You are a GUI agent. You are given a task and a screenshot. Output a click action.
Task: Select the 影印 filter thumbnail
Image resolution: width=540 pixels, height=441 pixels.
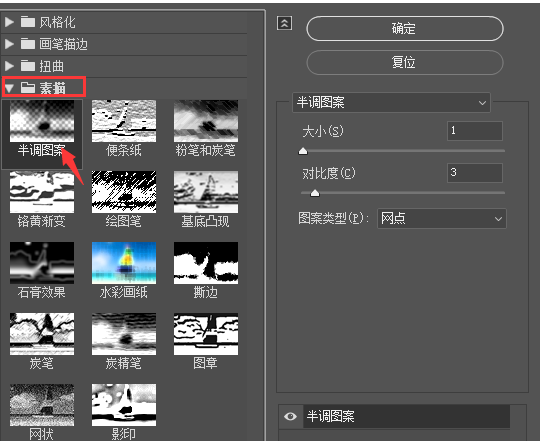(x=124, y=405)
